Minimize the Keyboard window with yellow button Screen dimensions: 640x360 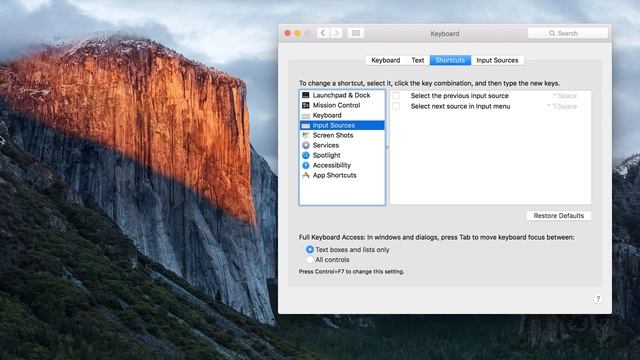[298, 33]
